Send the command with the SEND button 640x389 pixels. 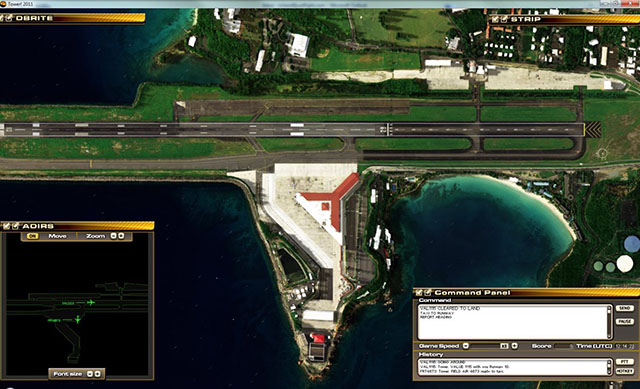624,308
